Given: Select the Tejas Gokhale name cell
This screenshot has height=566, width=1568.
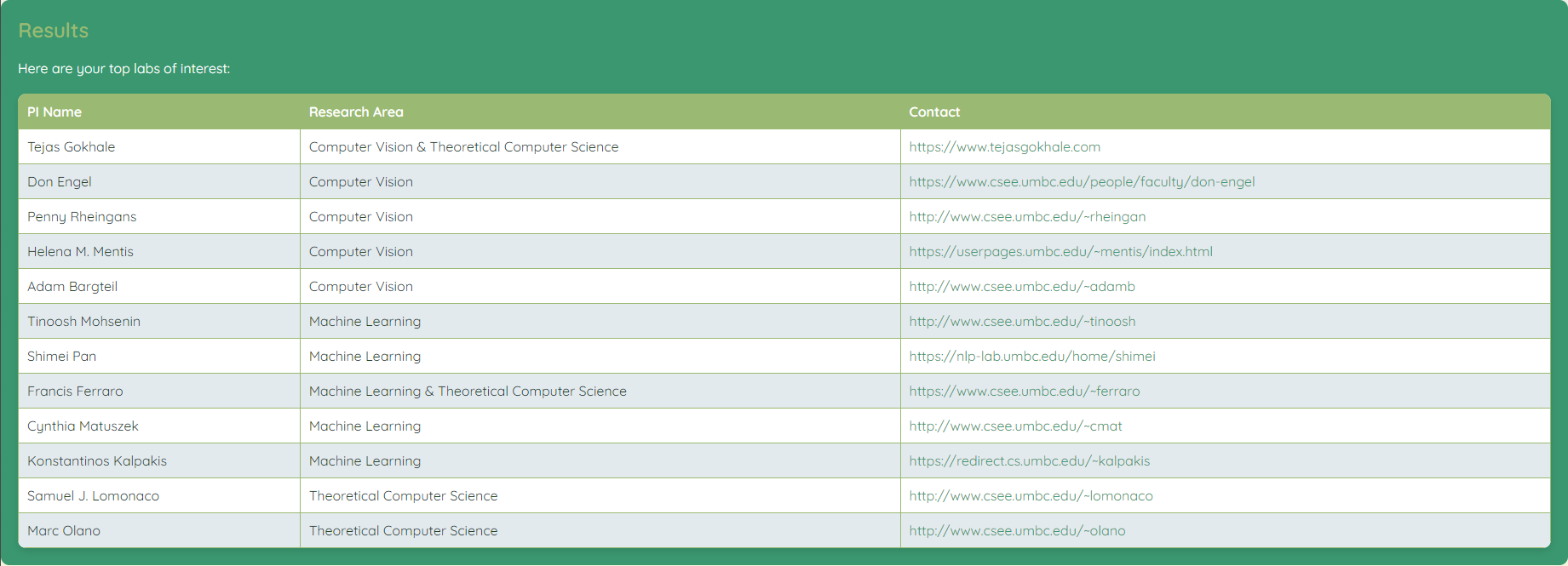Looking at the screenshot, I should coord(159,146).
